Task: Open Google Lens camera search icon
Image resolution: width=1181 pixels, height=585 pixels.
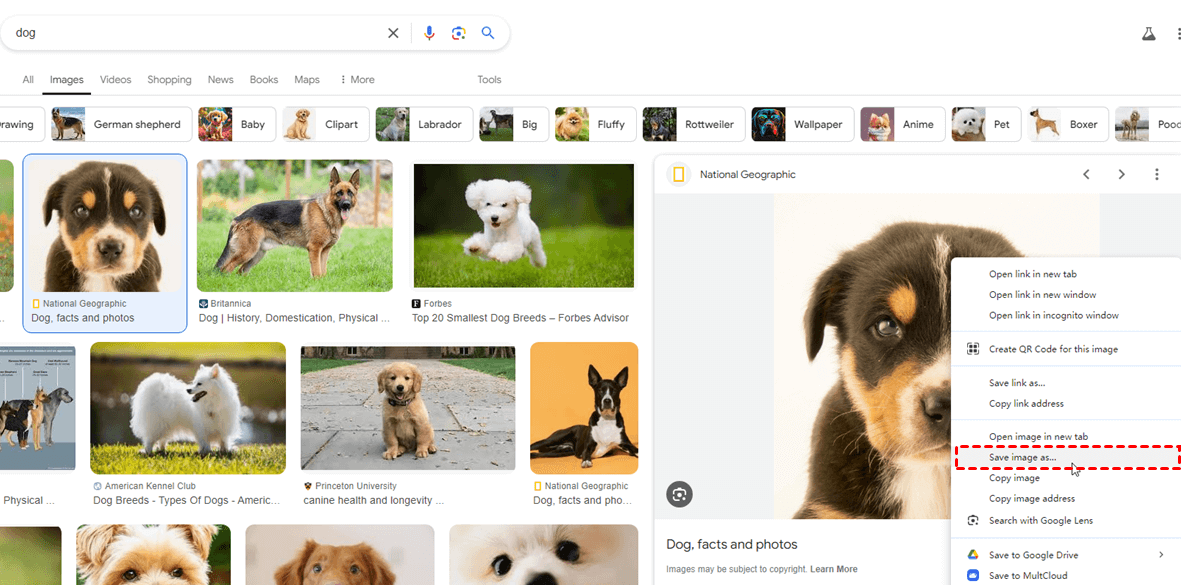Action: pyautogui.click(x=459, y=33)
